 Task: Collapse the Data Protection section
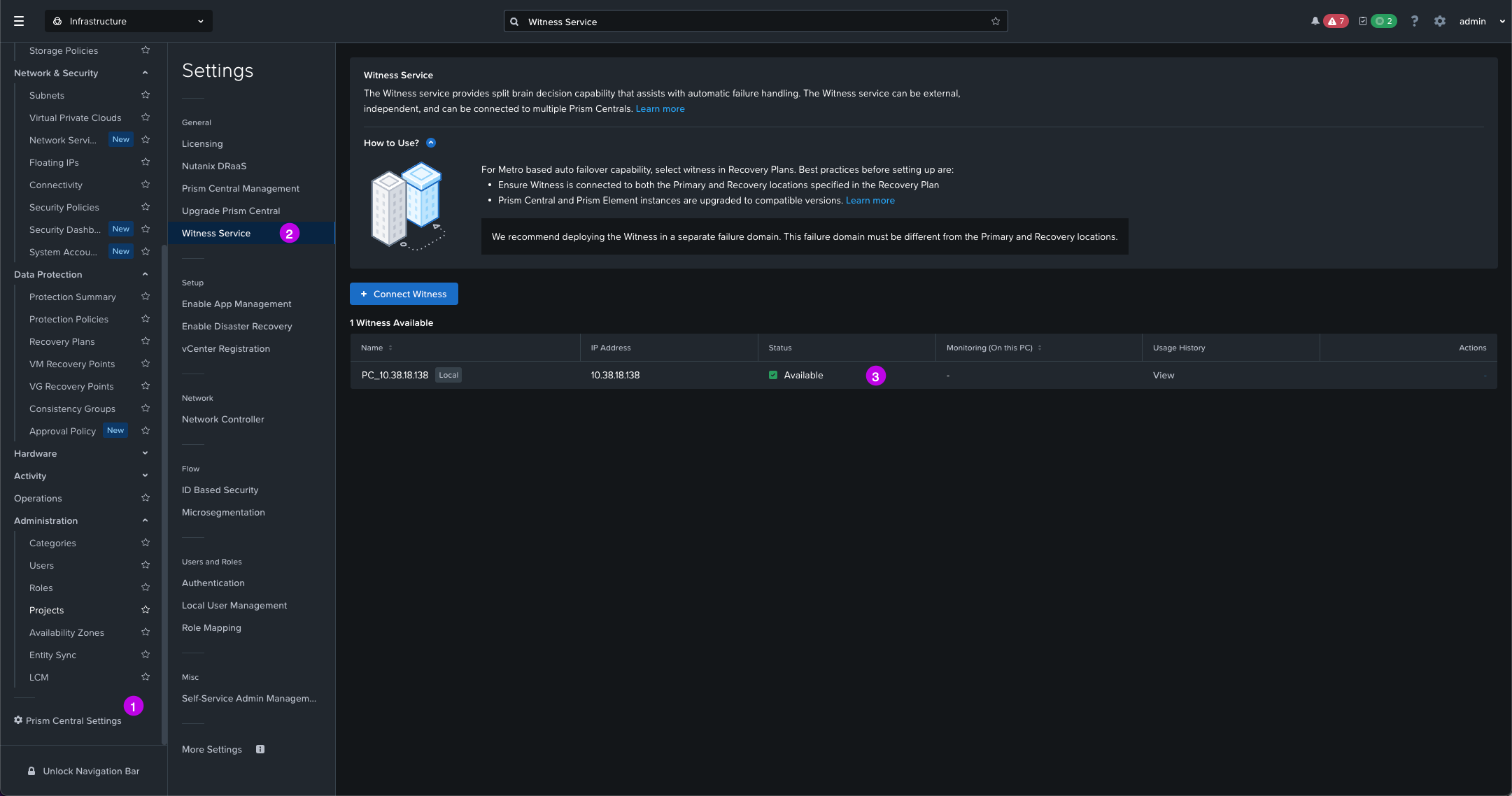tap(145, 274)
